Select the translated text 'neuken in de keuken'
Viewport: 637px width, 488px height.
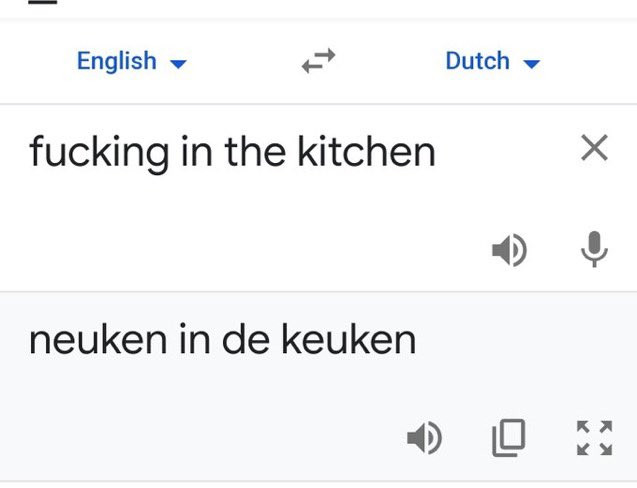(222, 340)
